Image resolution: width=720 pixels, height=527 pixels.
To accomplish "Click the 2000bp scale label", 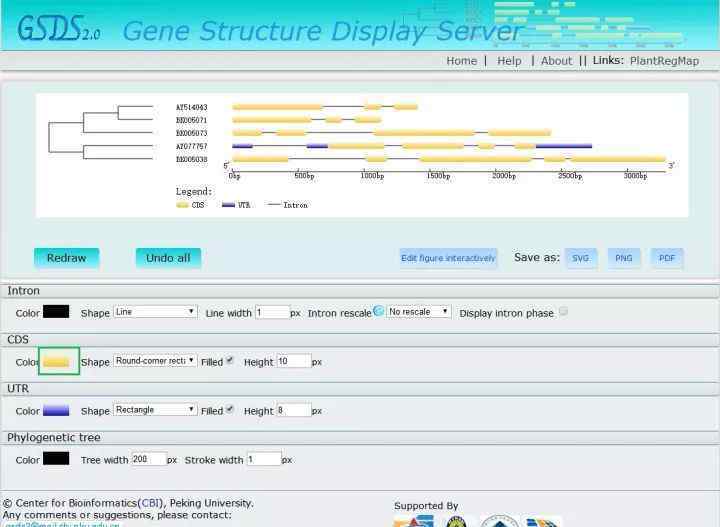I will click(504, 176).
